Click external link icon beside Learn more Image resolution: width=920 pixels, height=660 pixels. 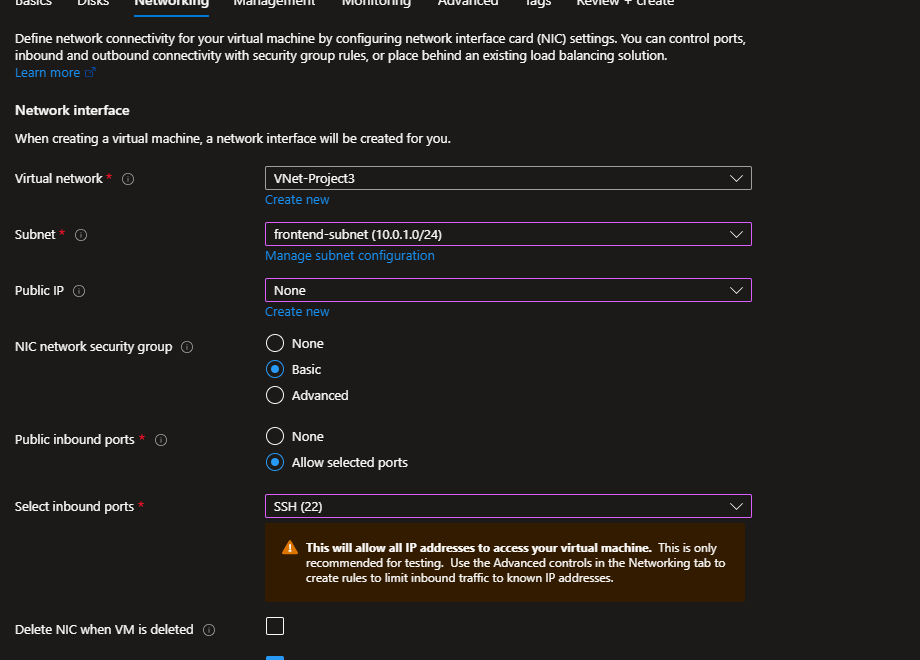tap(91, 73)
